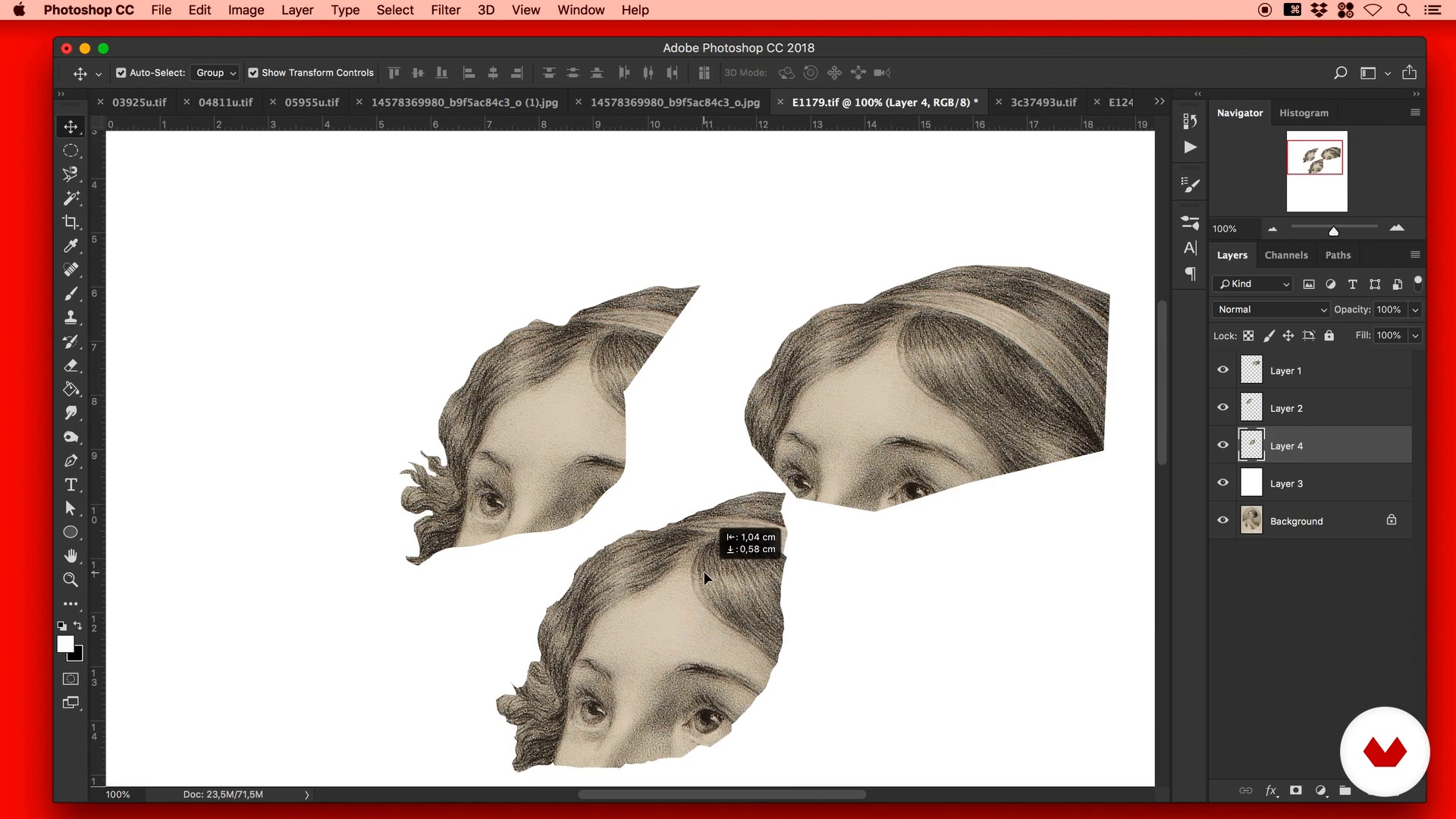Switch to the Channels tab
The image size is (1456, 819).
[1286, 255]
